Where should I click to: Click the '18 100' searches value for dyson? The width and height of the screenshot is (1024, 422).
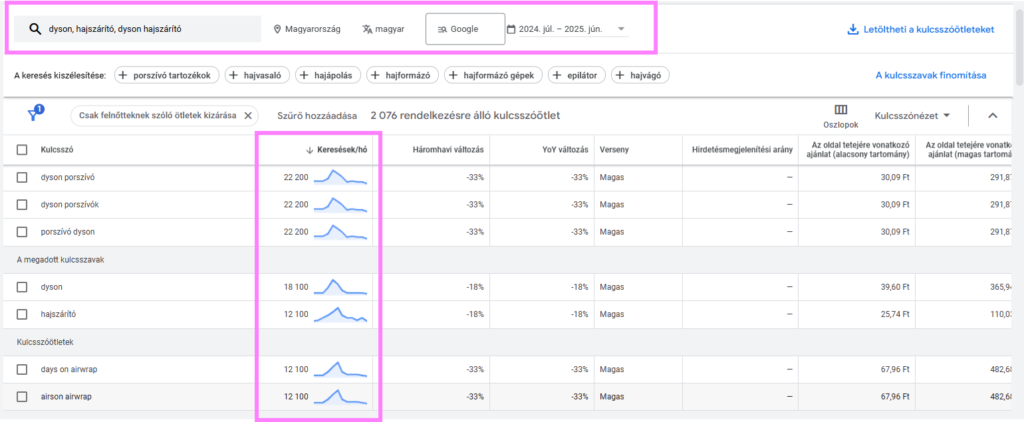tap(295, 287)
